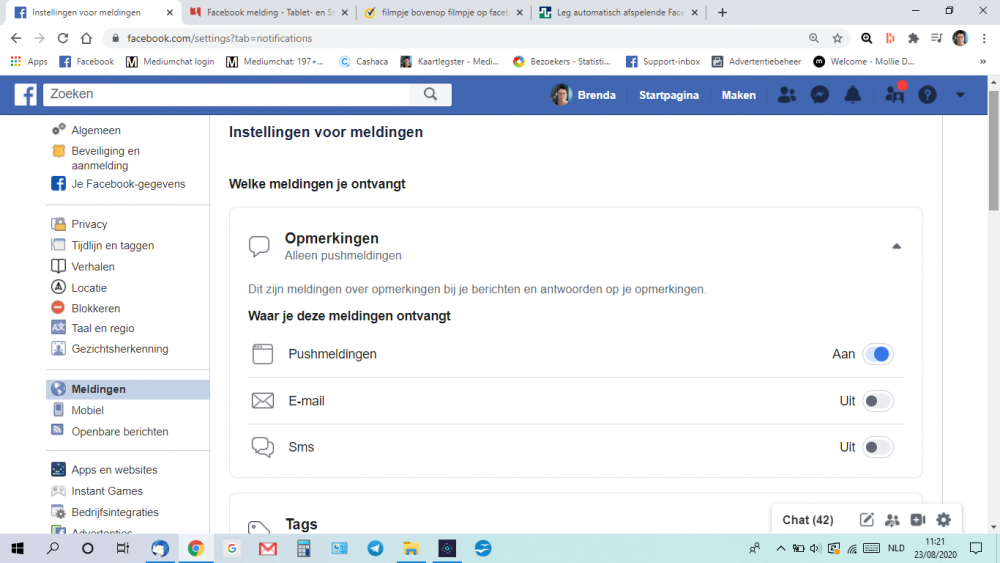Click new message compose icon in chat bar
This screenshot has width=1000, height=563.
867,520
